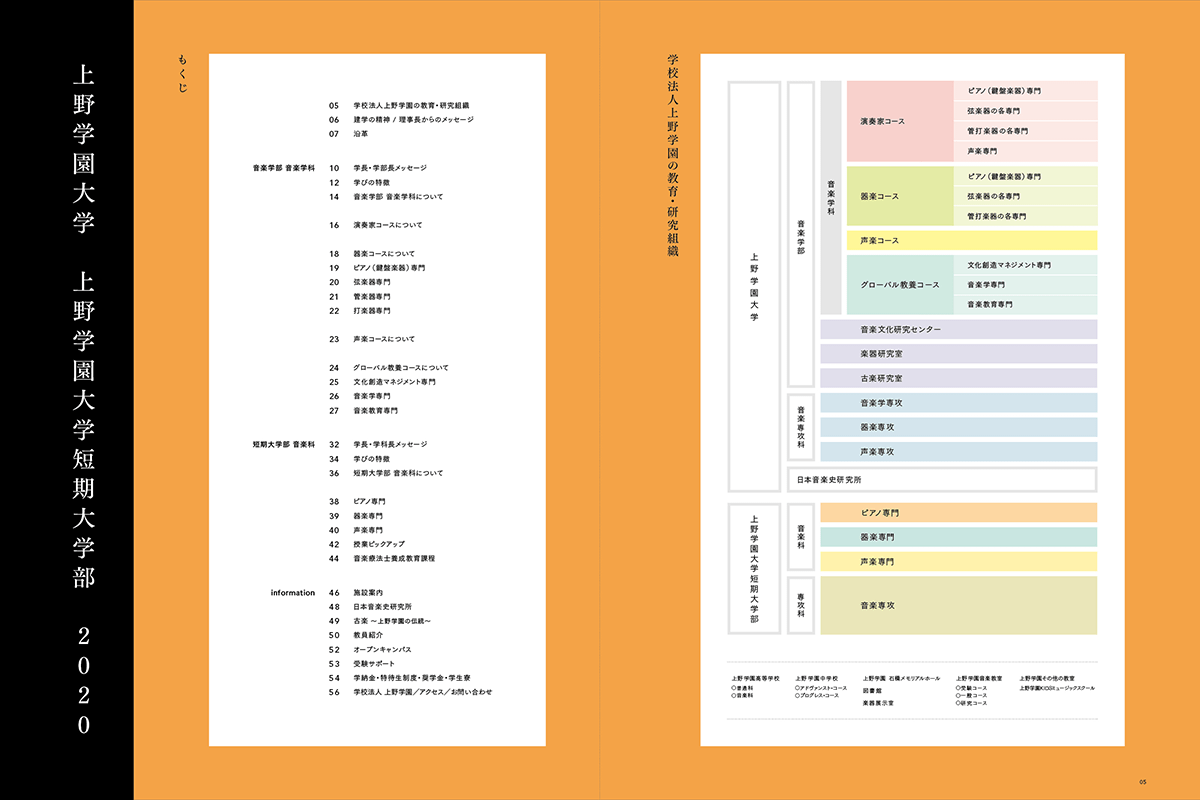Viewport: 1200px width, 800px height.
Task: Click contents entry "27 音楽教育専門"
Action: 363,411
